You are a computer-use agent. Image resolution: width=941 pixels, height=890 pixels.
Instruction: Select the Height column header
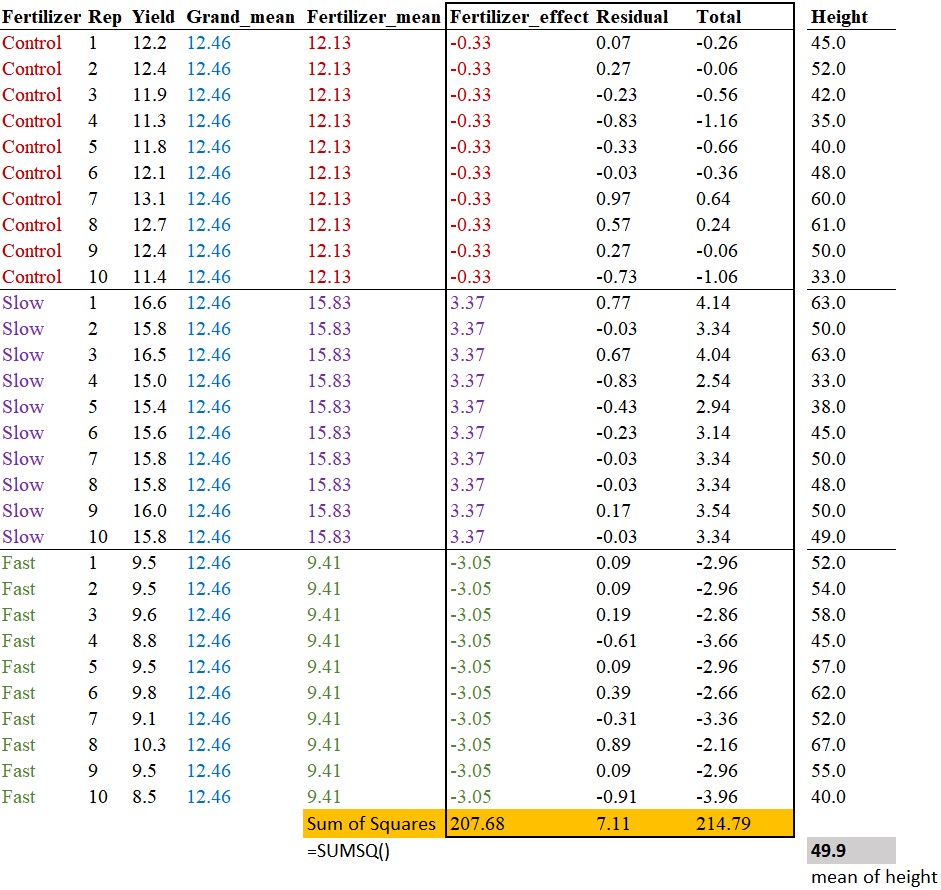click(839, 17)
